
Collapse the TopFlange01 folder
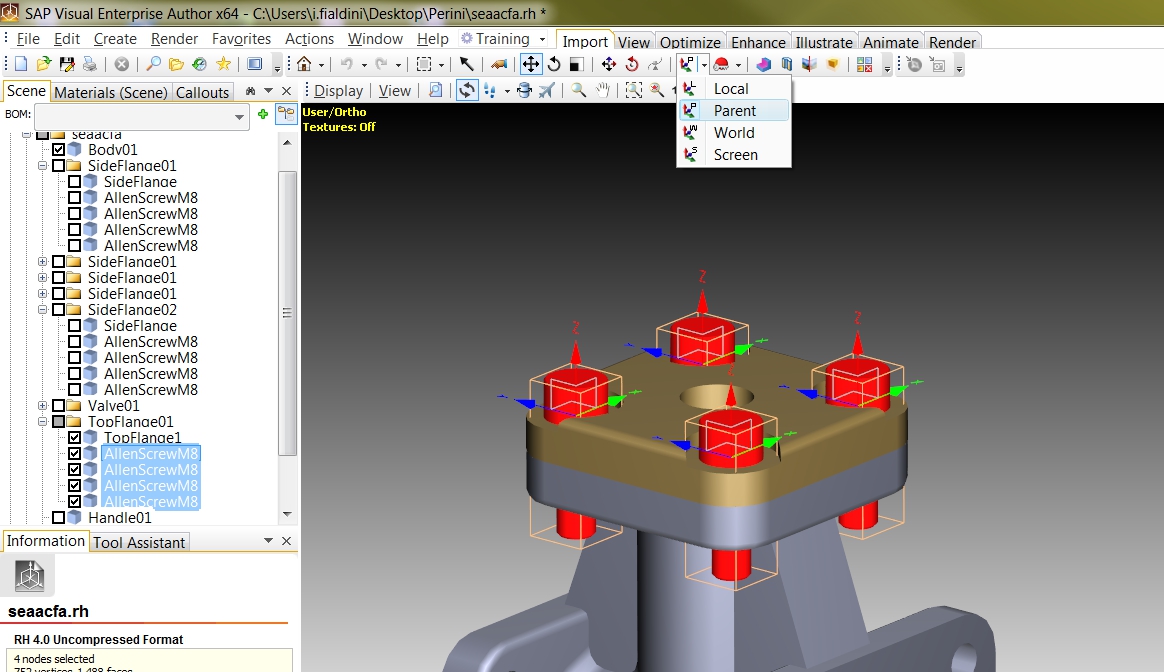pyautogui.click(x=42, y=422)
